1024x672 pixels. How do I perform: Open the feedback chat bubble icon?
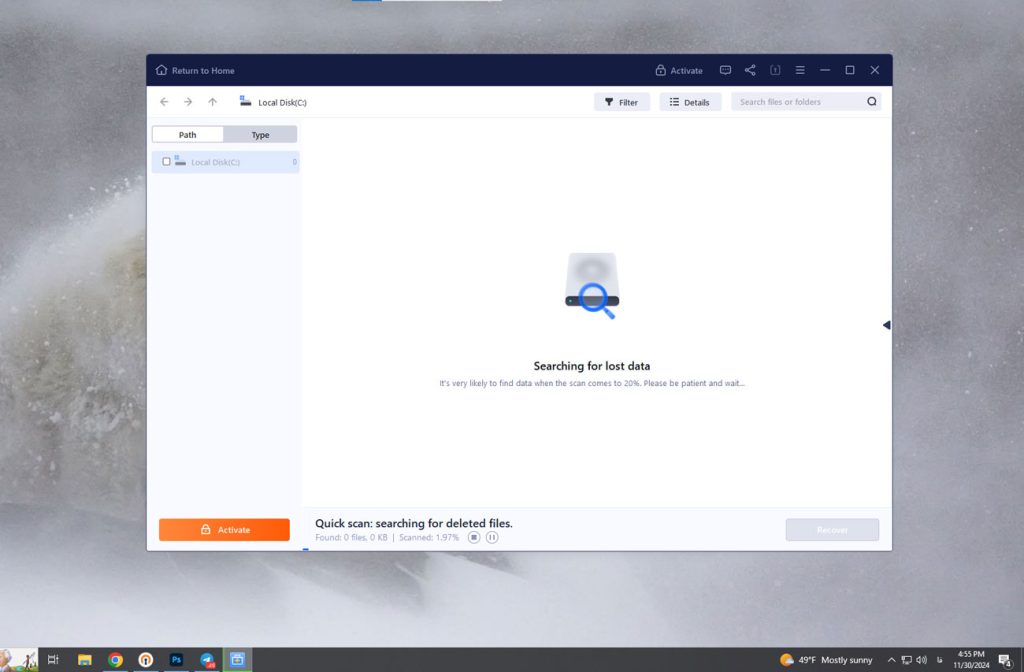pos(725,71)
